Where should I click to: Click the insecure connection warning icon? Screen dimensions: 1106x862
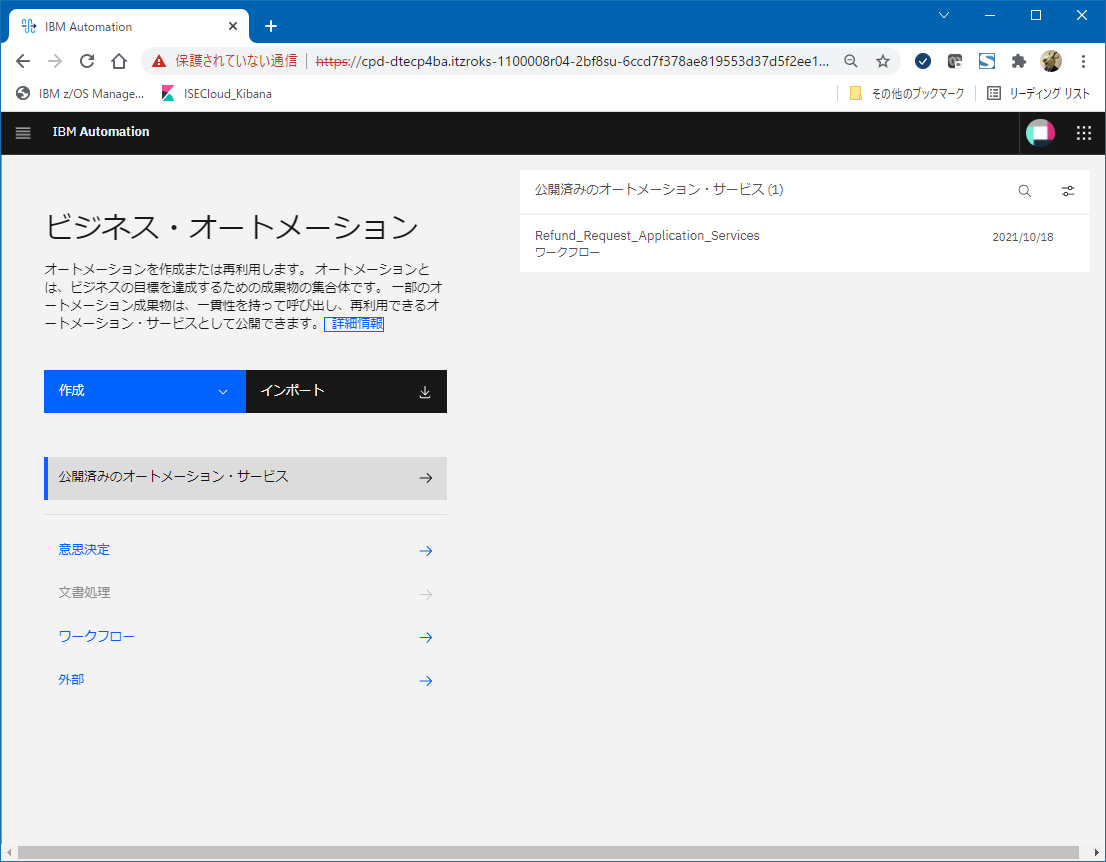pos(159,61)
